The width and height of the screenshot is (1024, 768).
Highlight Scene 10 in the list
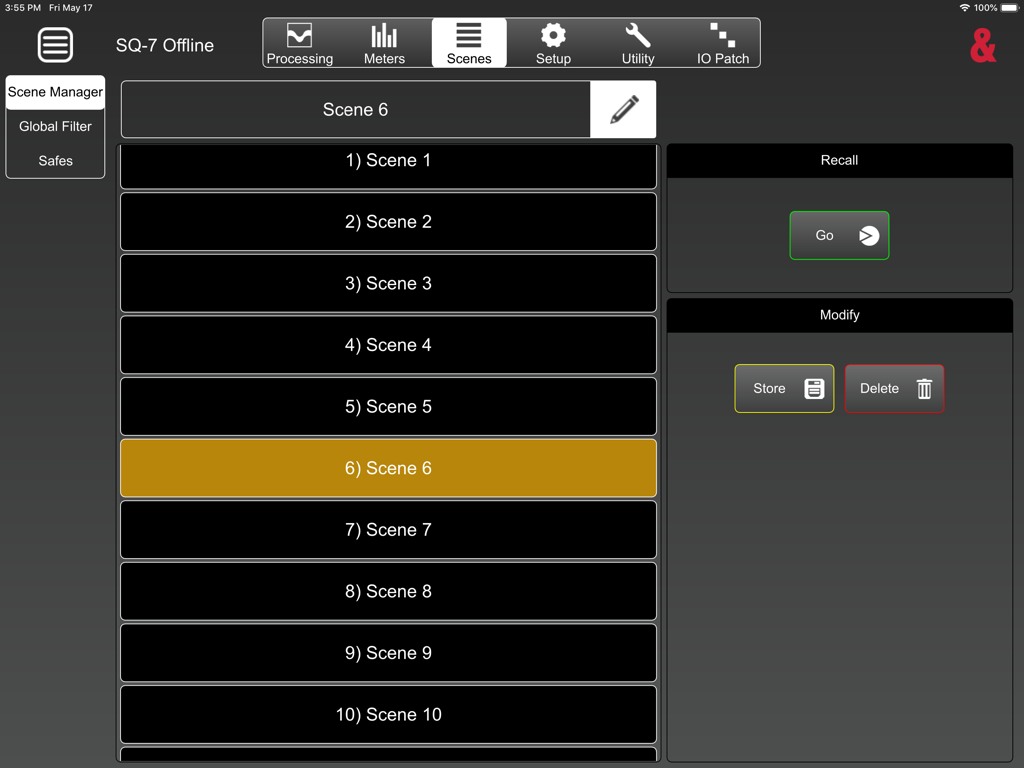(x=388, y=714)
